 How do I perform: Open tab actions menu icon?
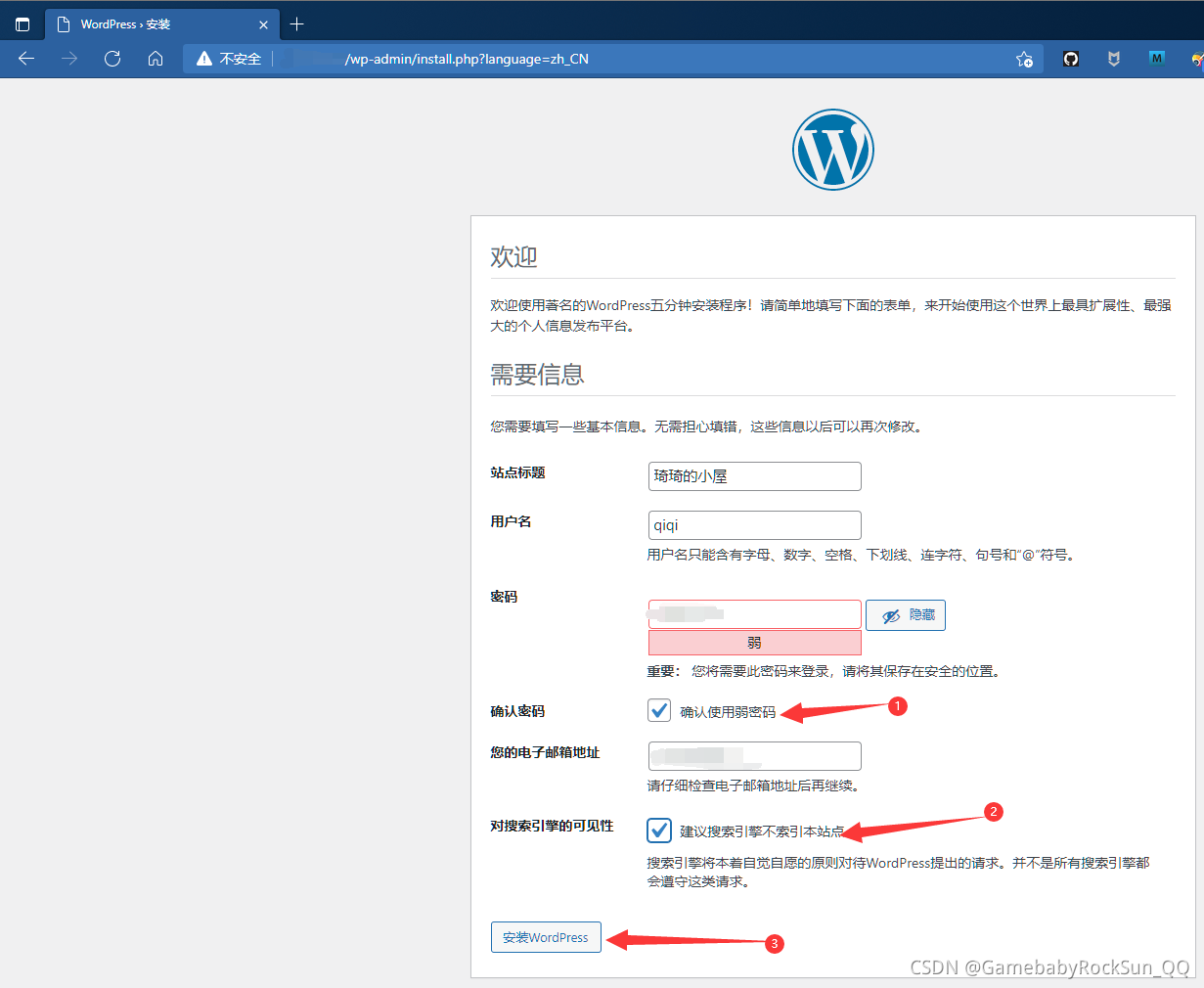(x=22, y=24)
